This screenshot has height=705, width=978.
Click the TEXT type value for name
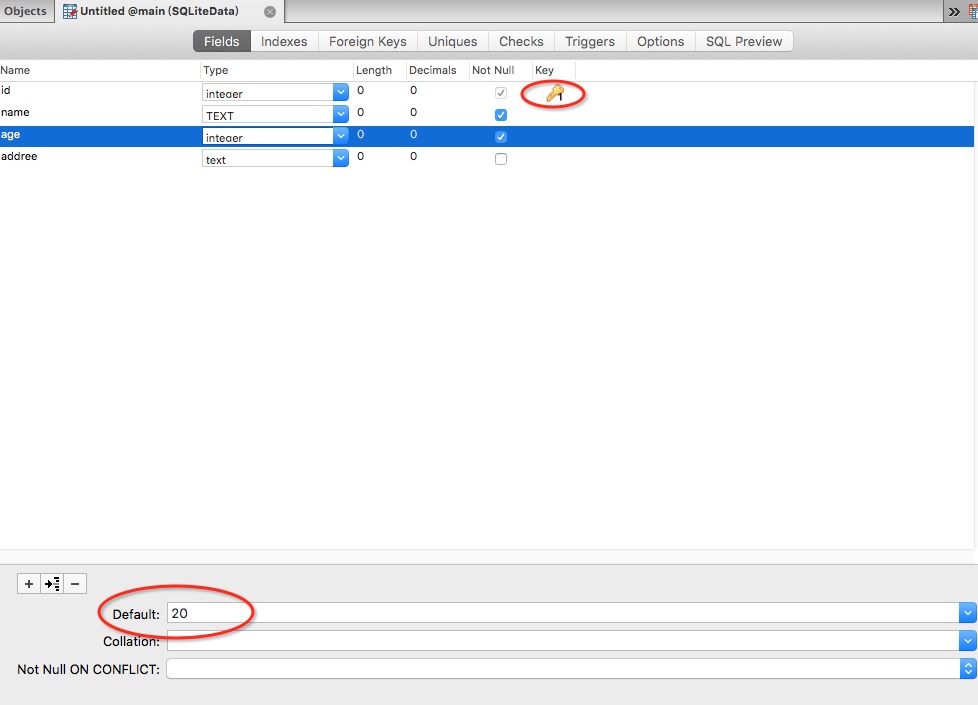220,116
